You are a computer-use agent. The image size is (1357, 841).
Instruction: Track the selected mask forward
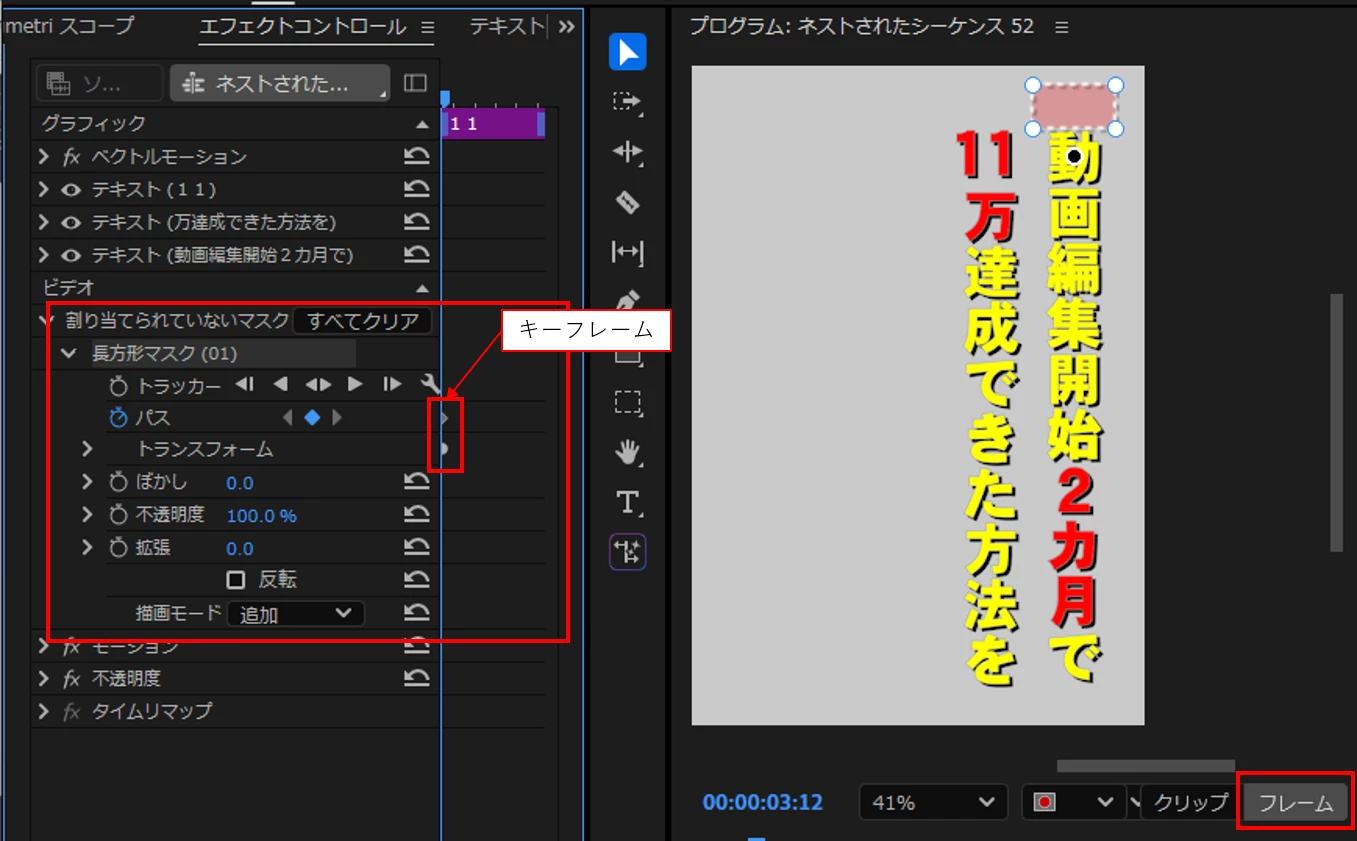tap(355, 385)
